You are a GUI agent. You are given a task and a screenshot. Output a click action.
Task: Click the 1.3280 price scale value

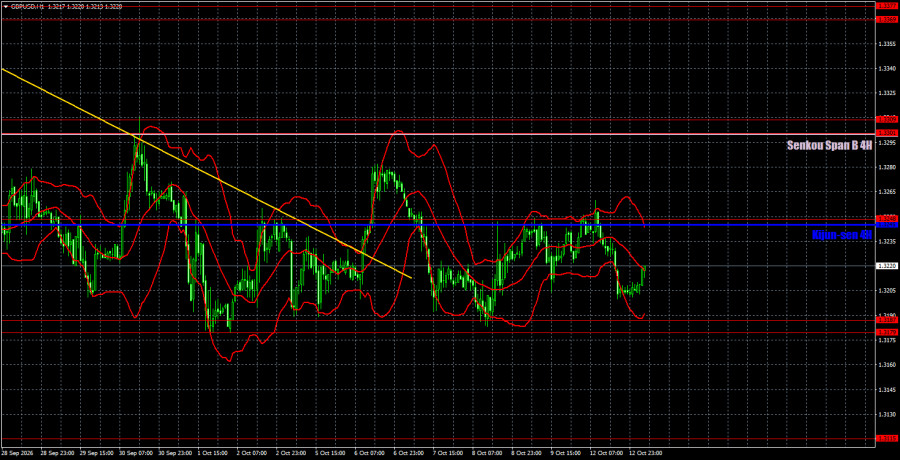click(x=886, y=167)
